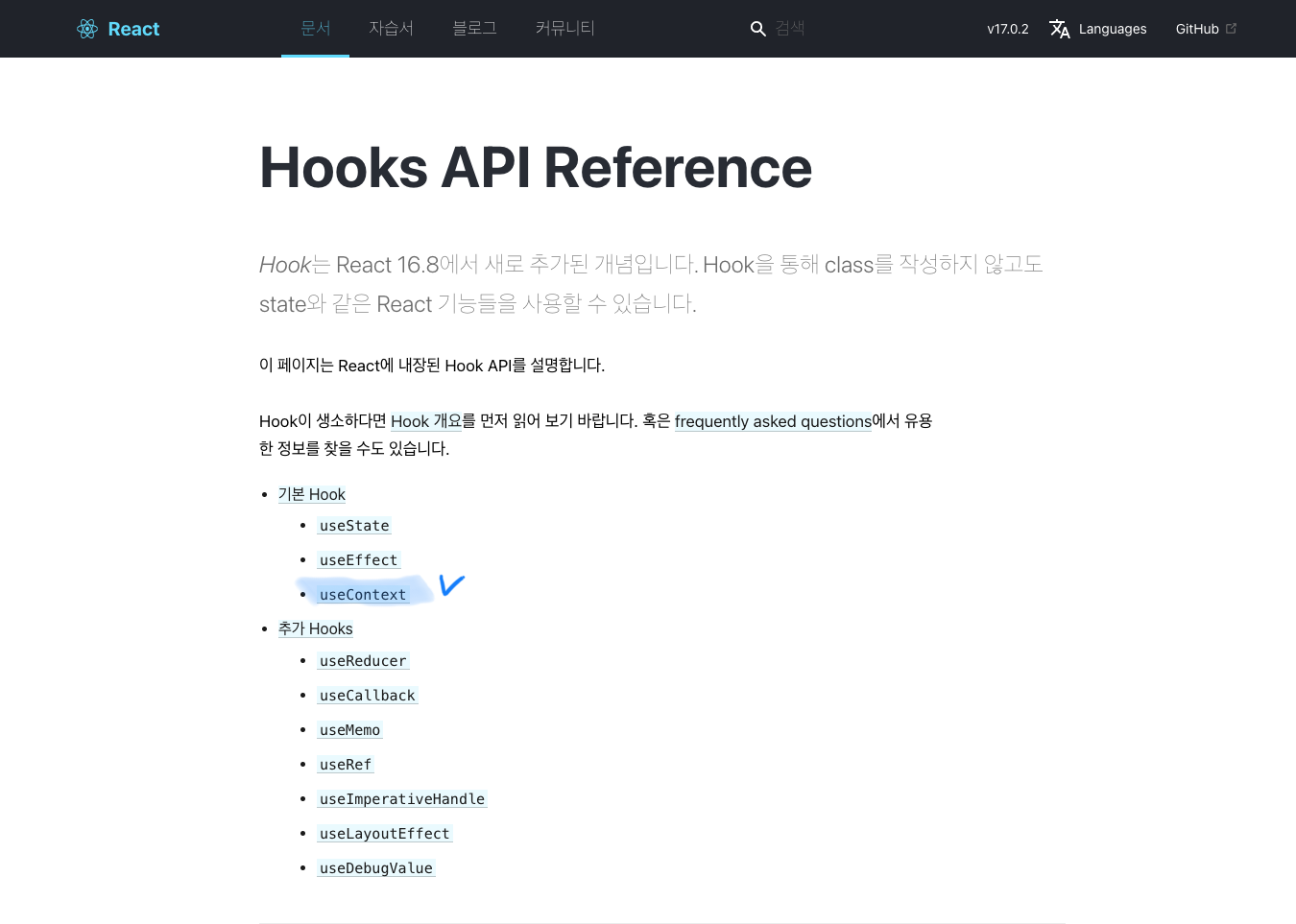Open the 문서 tab
This screenshot has width=1296, height=924.
(315, 29)
